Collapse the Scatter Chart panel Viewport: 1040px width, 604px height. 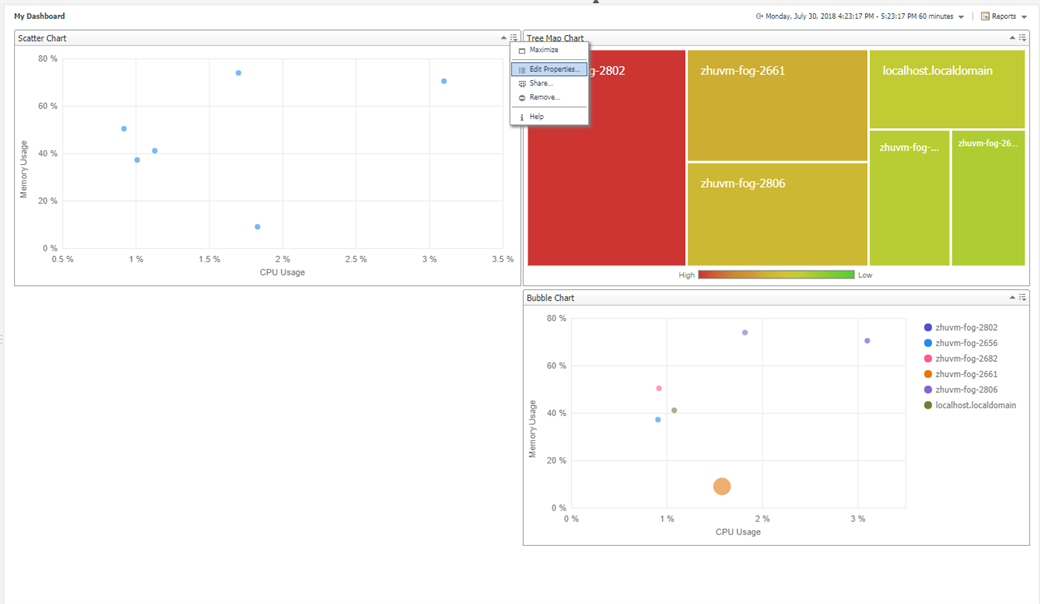503,38
